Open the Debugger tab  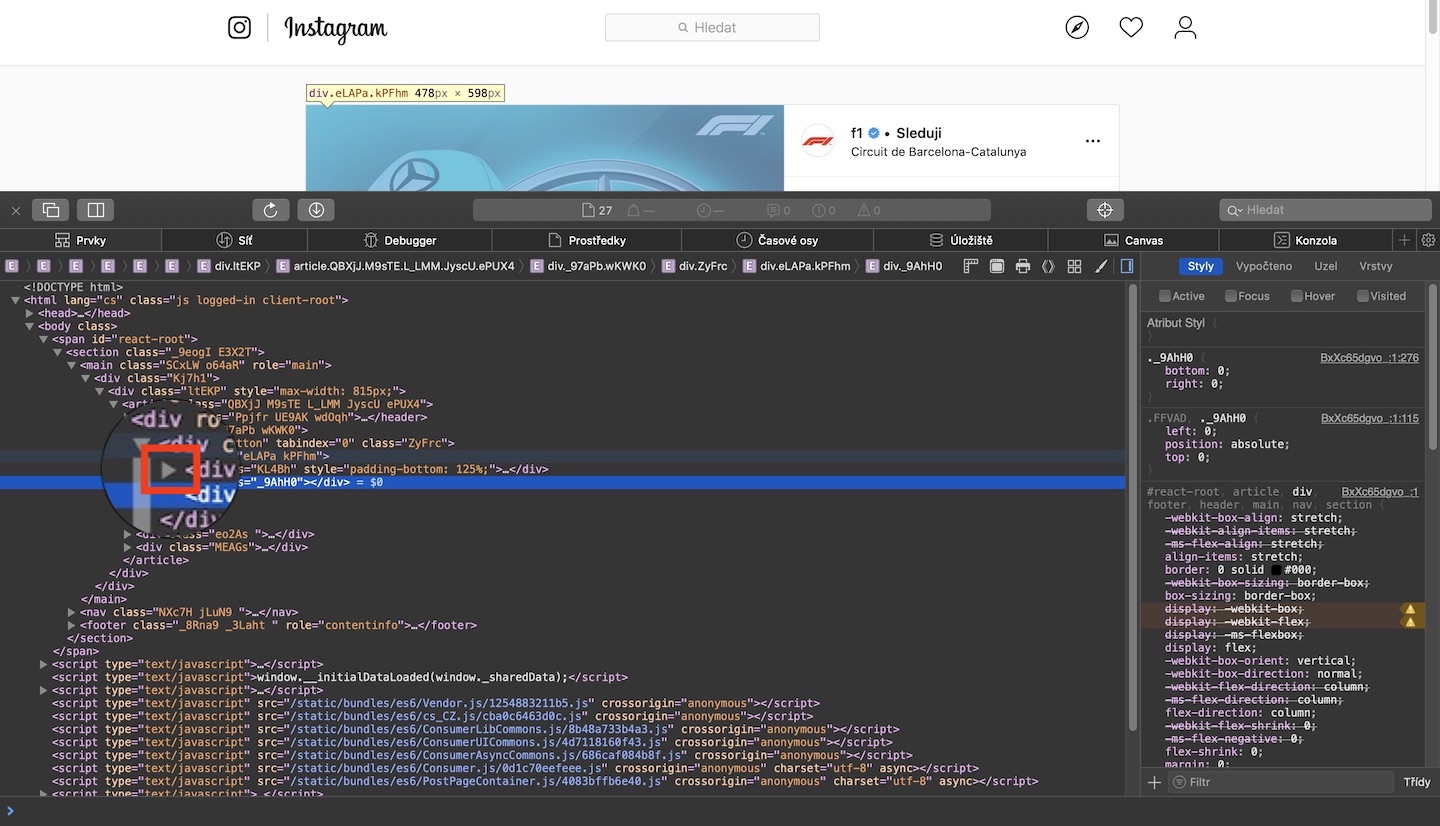[x=400, y=240]
